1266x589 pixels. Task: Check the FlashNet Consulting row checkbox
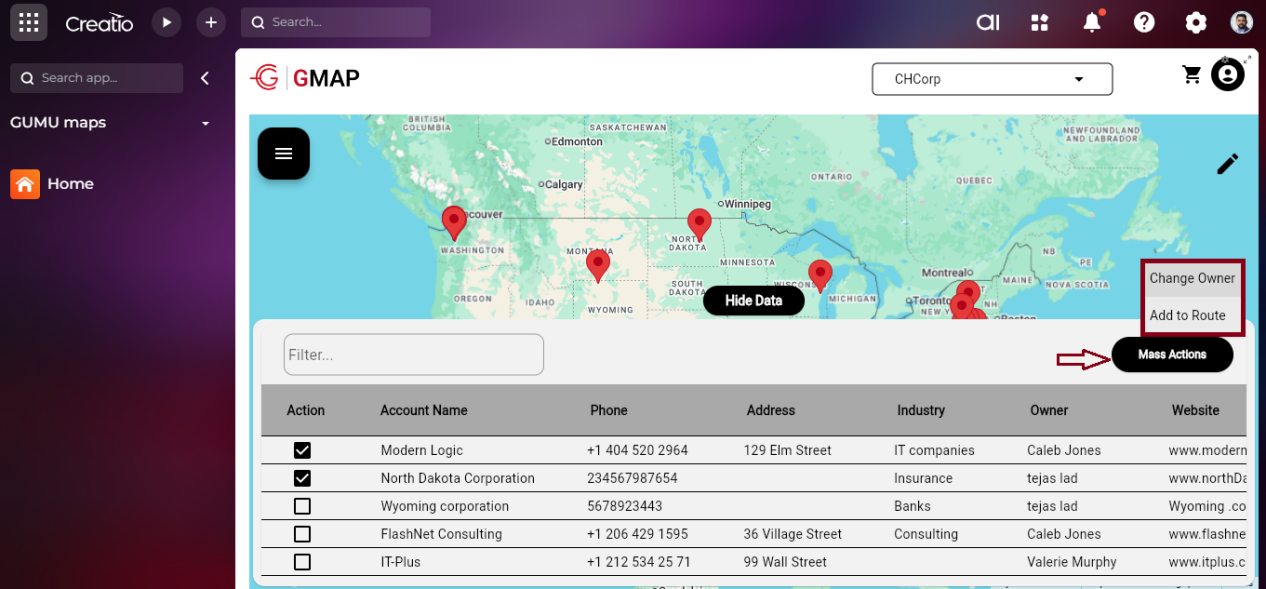pyautogui.click(x=302, y=534)
